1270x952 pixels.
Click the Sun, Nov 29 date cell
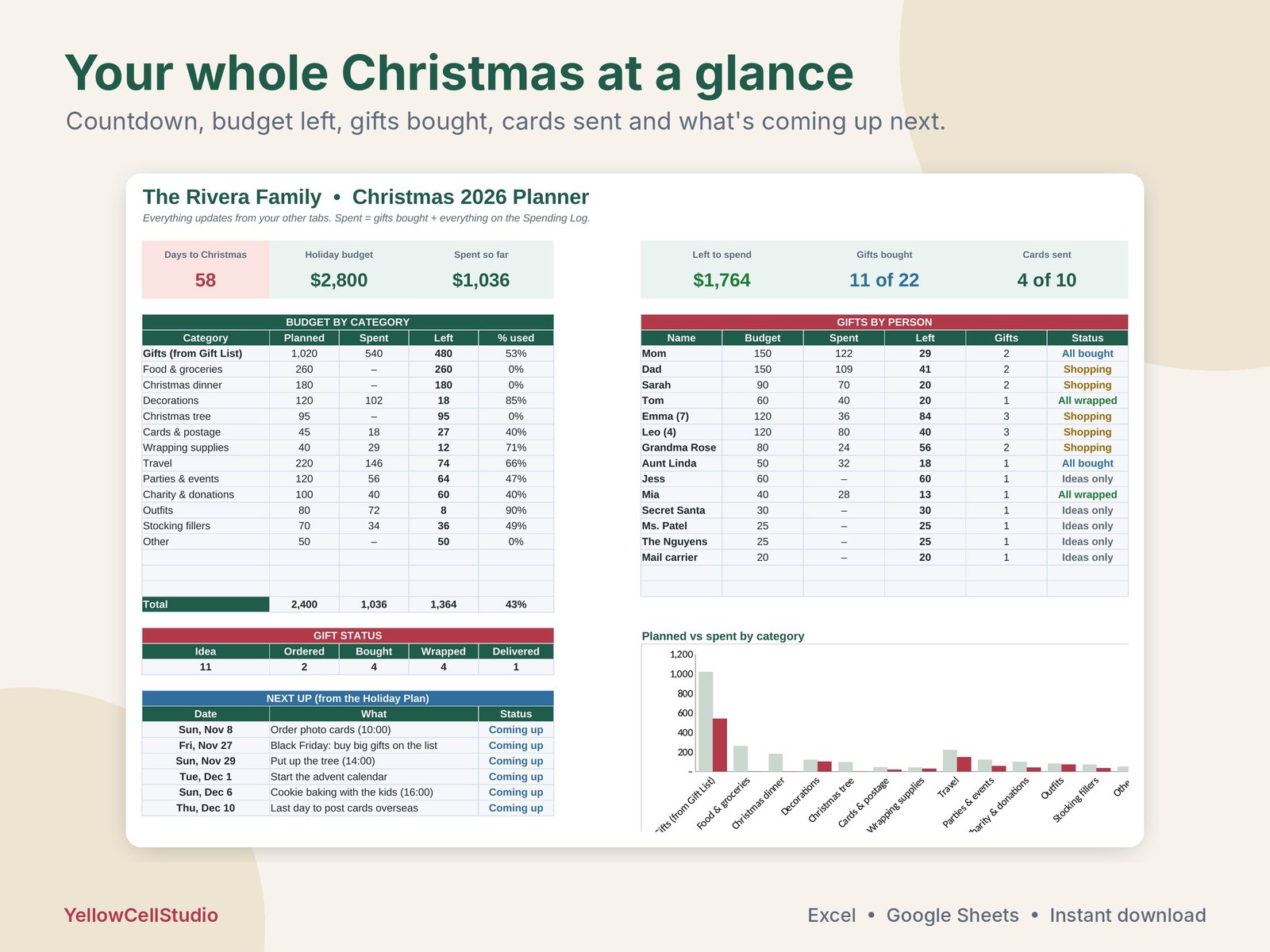pyautogui.click(x=206, y=761)
